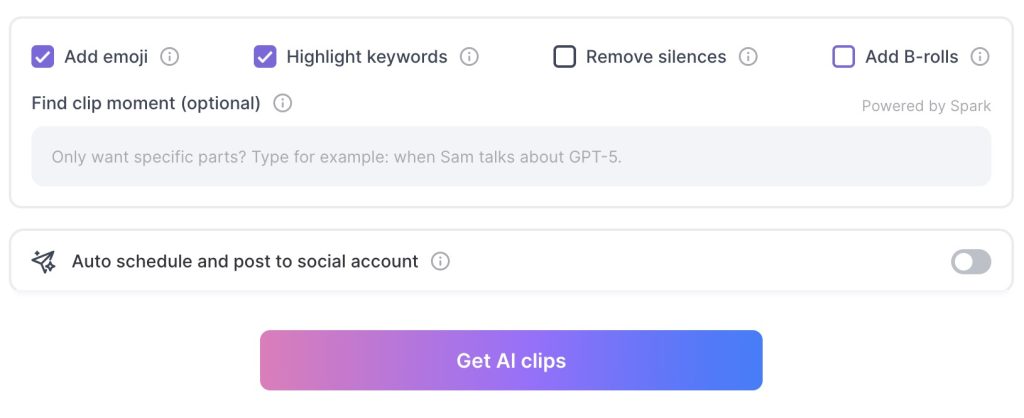This screenshot has width=1024, height=418.
Task: Click "Auto schedule and post to social account" text
Action: (245, 262)
